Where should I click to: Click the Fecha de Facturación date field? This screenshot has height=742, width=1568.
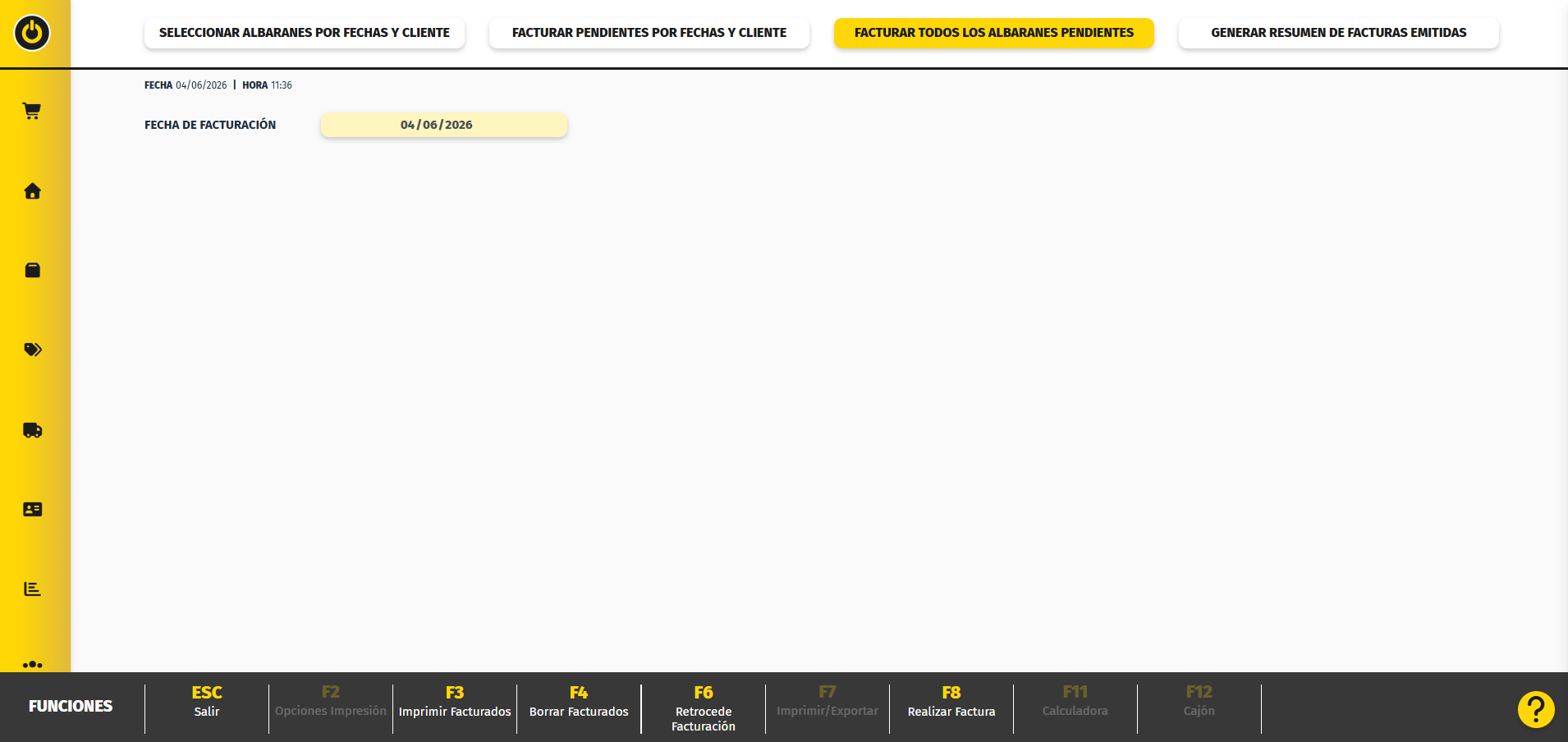point(444,125)
